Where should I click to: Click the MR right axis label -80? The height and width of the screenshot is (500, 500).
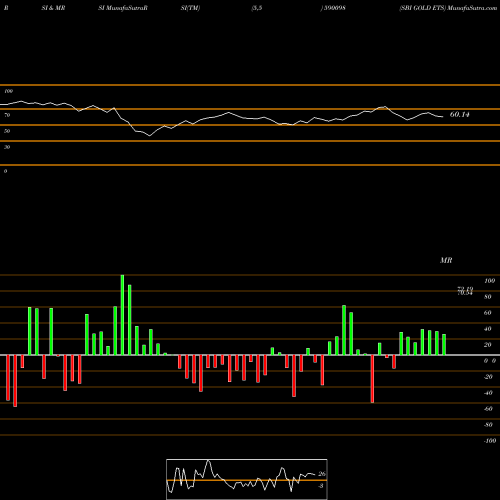tap(488, 425)
